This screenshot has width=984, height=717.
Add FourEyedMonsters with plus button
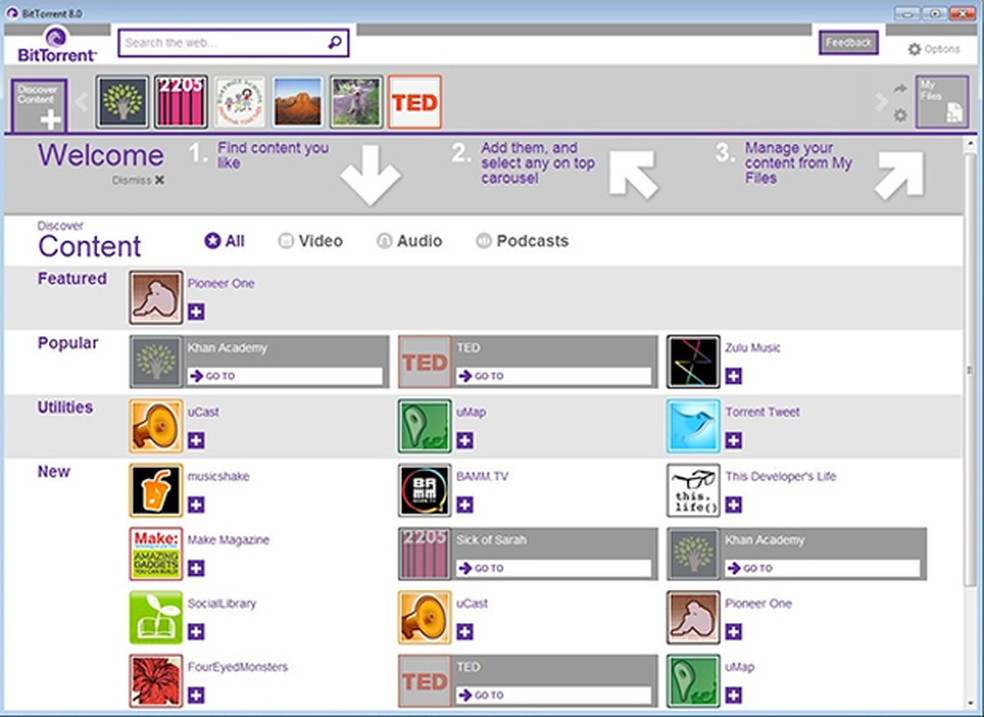pyautogui.click(x=196, y=695)
